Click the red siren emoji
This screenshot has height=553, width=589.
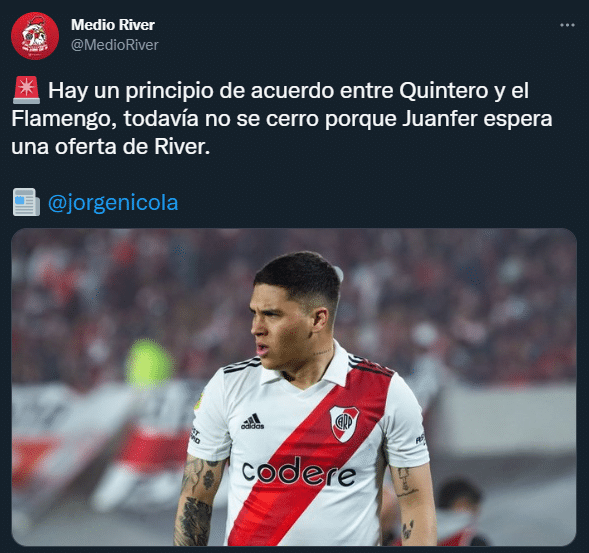[x=26, y=90]
